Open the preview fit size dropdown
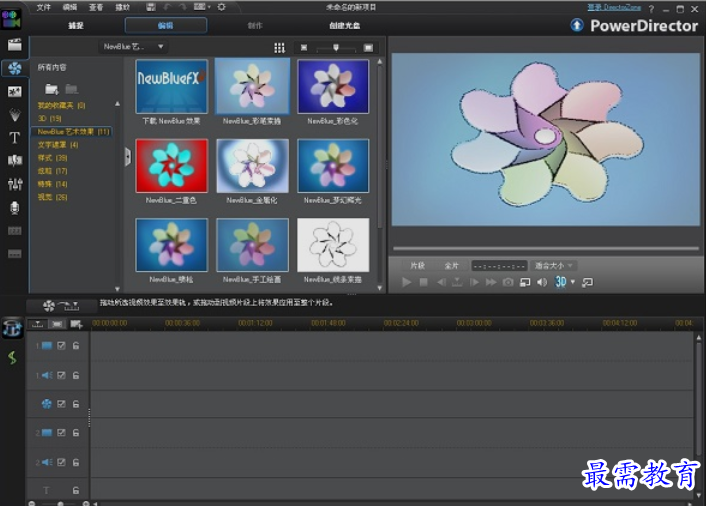Image resolution: width=706 pixels, height=506 pixels. point(553,266)
